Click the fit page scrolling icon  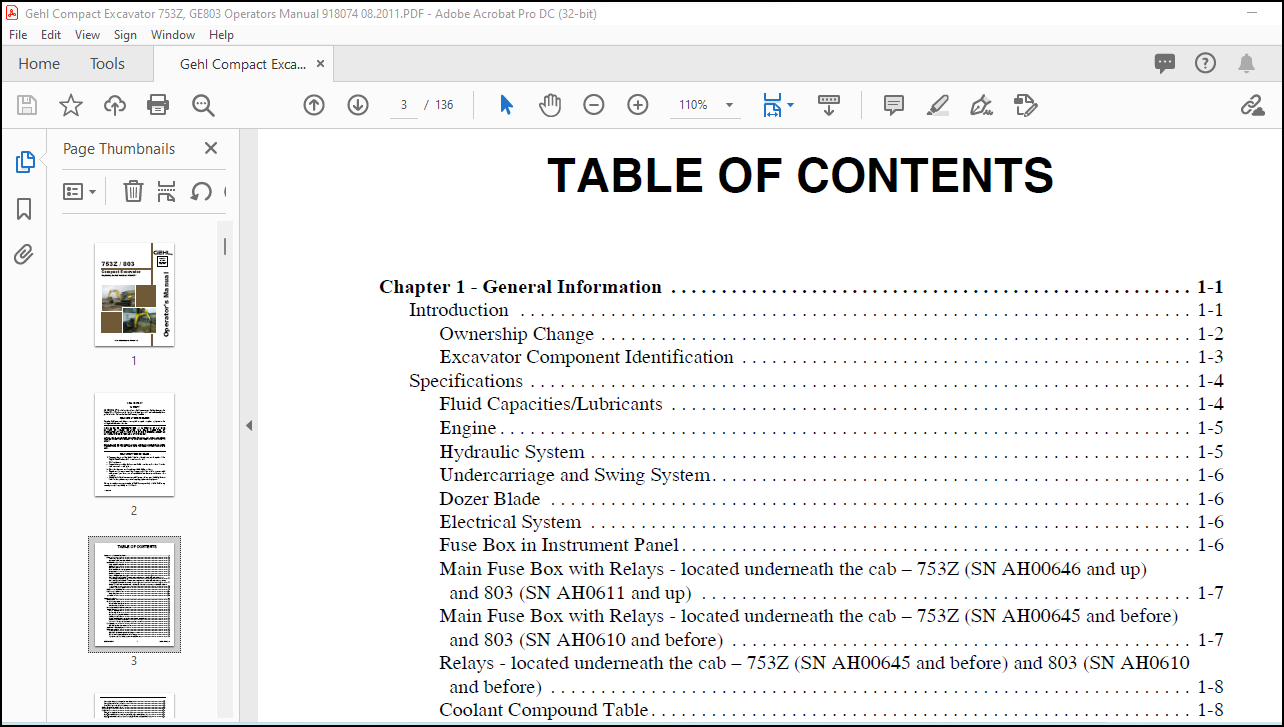(x=772, y=105)
